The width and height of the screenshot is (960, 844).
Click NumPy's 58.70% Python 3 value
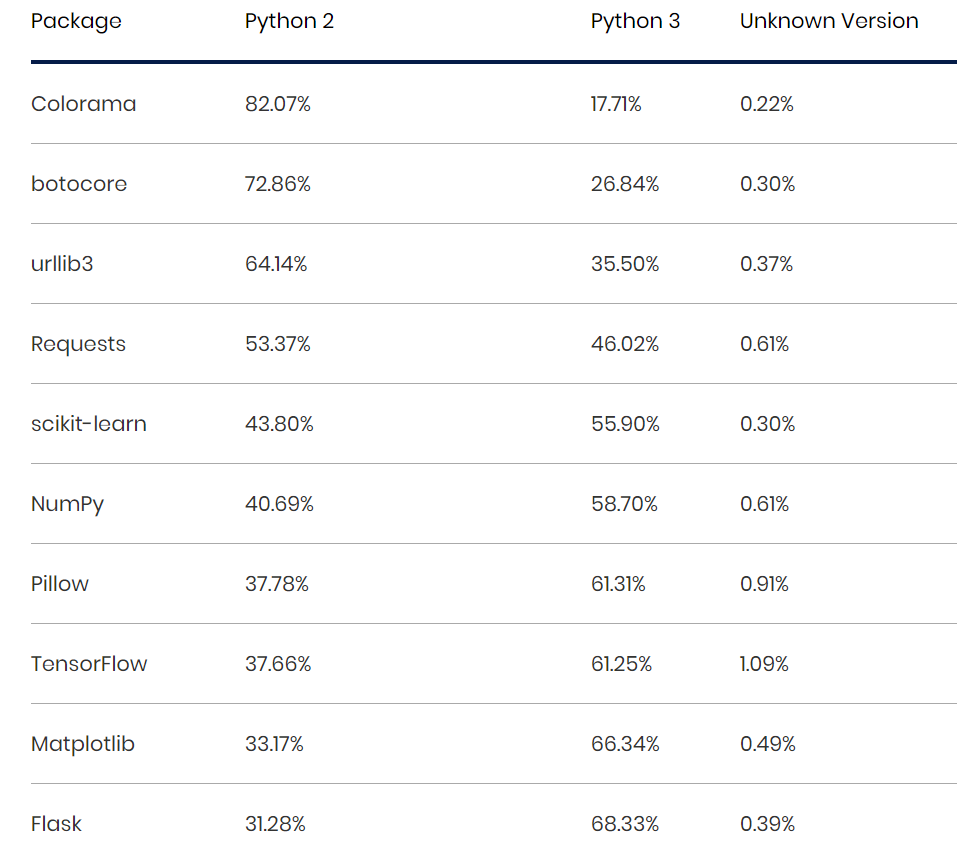pos(626,504)
